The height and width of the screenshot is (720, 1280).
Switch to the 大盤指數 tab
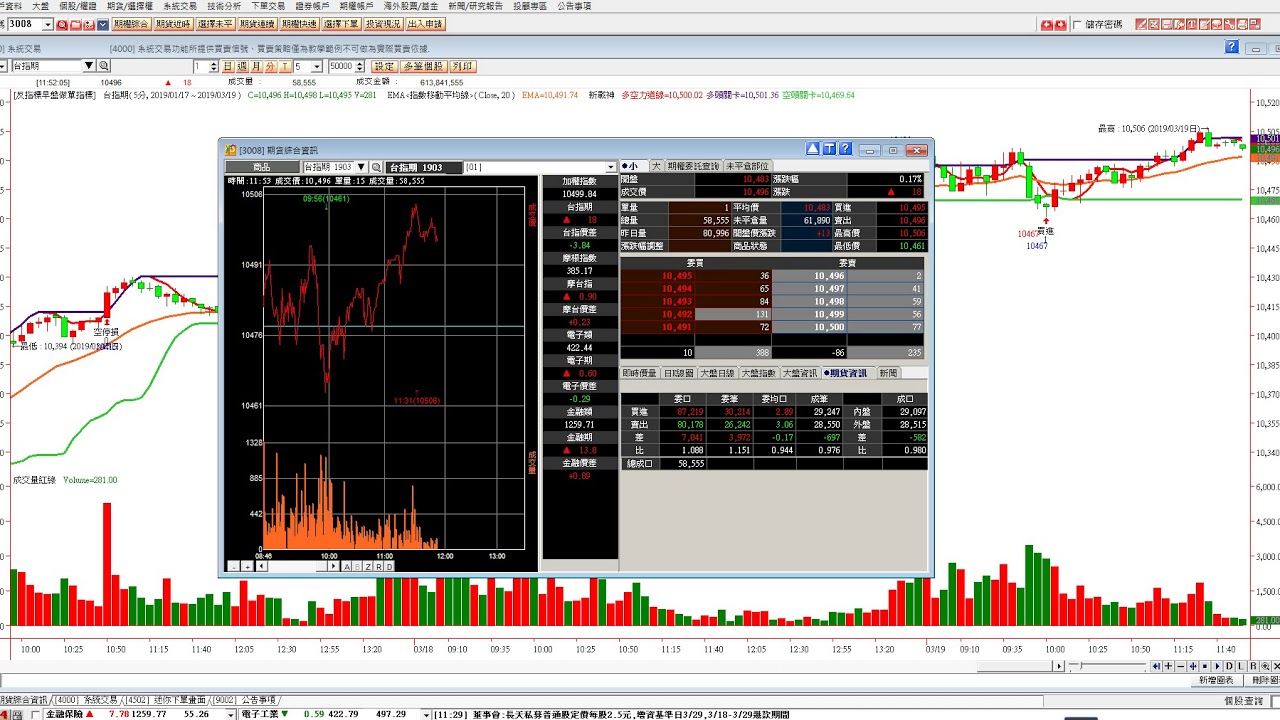(x=758, y=373)
